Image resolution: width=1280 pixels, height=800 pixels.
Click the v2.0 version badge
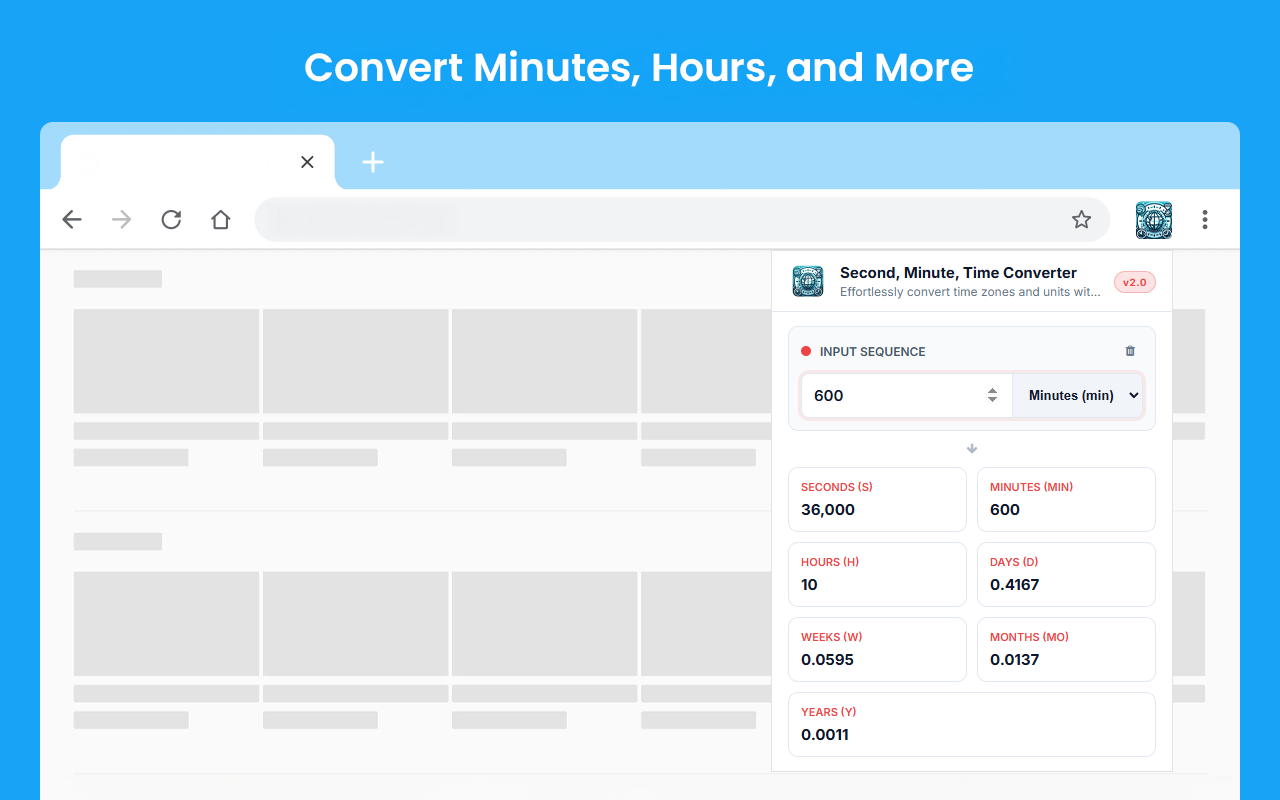[x=1135, y=283]
